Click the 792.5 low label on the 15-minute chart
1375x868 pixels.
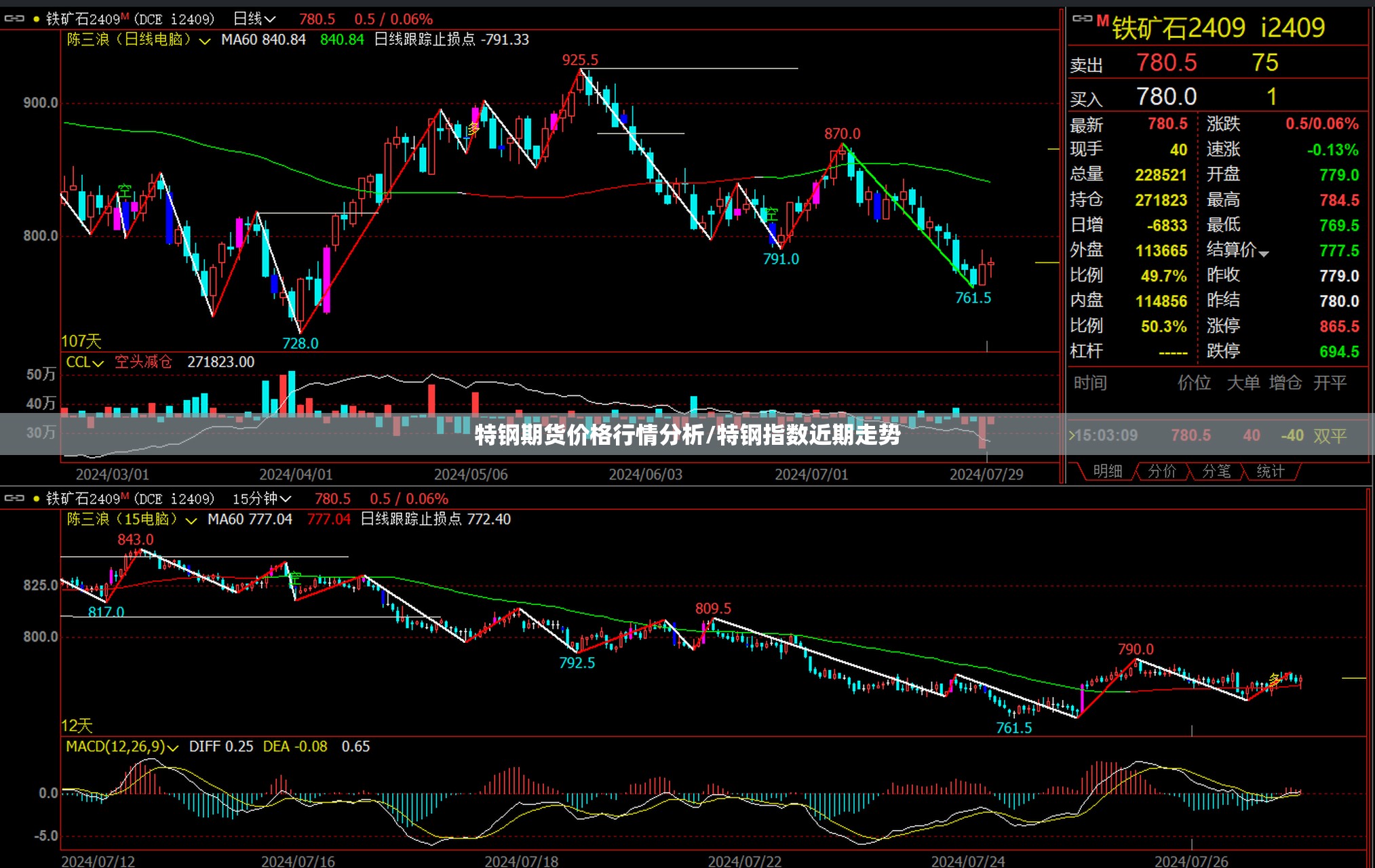pos(577,663)
